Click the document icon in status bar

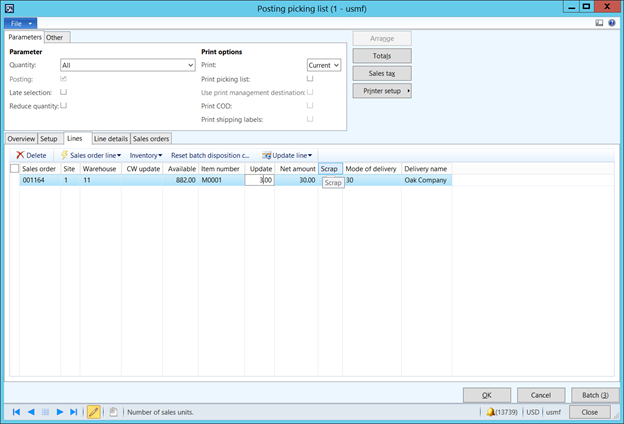pos(113,411)
